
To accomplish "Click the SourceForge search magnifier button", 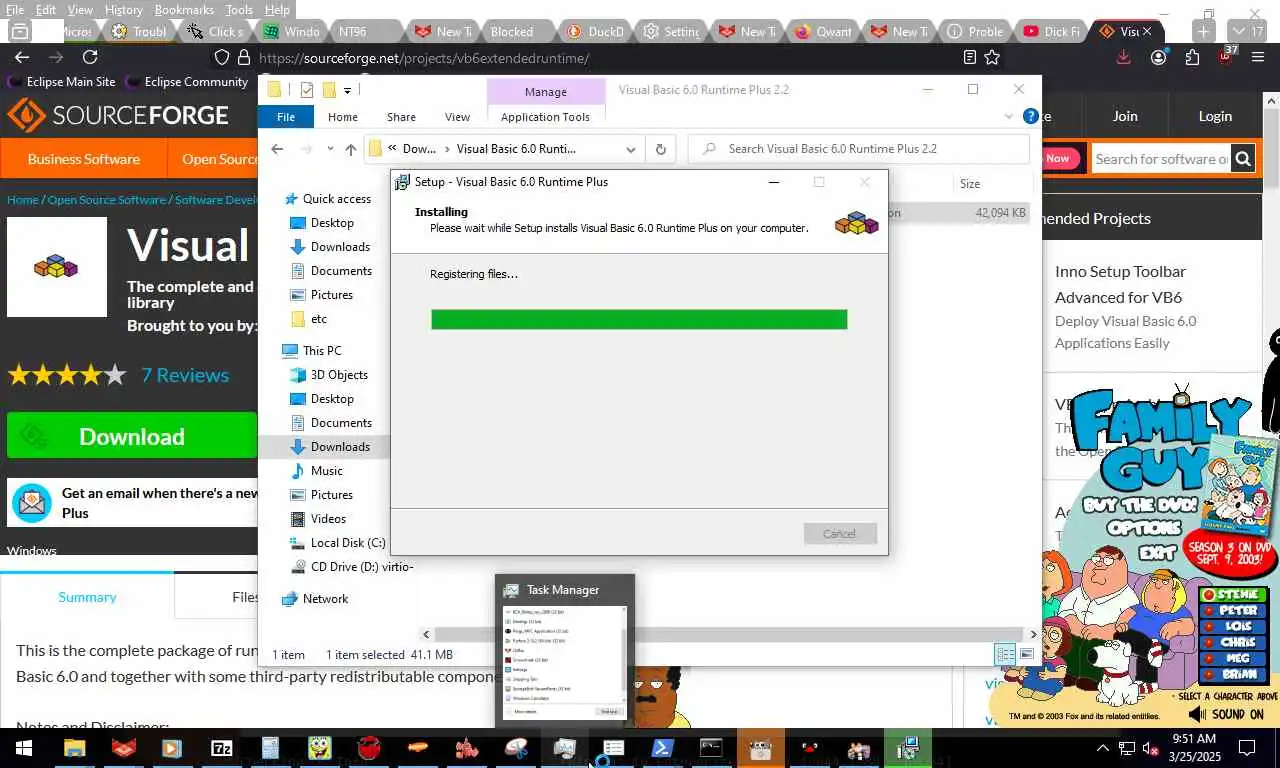I will pos(1242,158).
